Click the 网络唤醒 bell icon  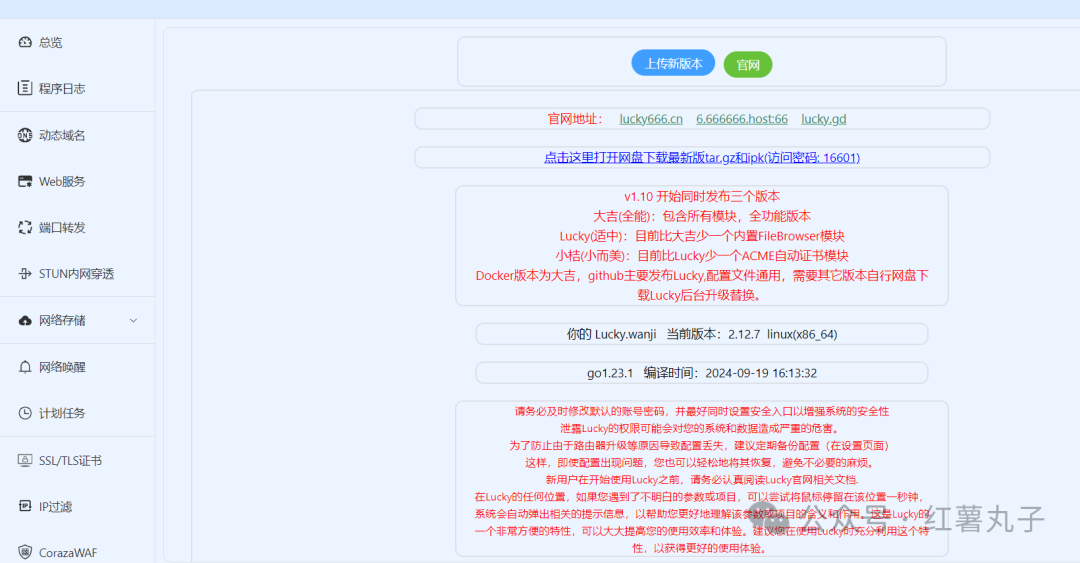[x=25, y=367]
